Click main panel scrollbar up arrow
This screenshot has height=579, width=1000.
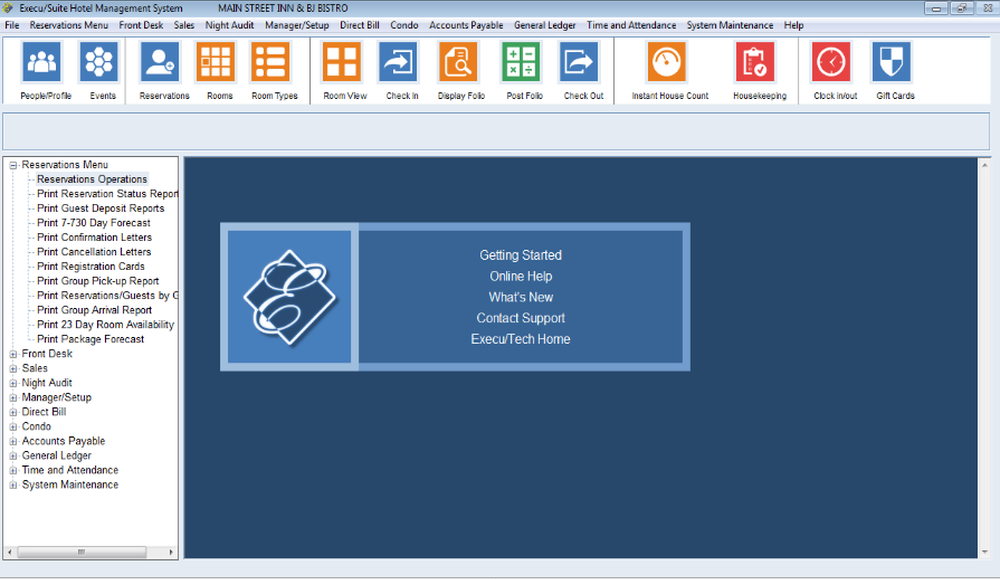[x=984, y=164]
